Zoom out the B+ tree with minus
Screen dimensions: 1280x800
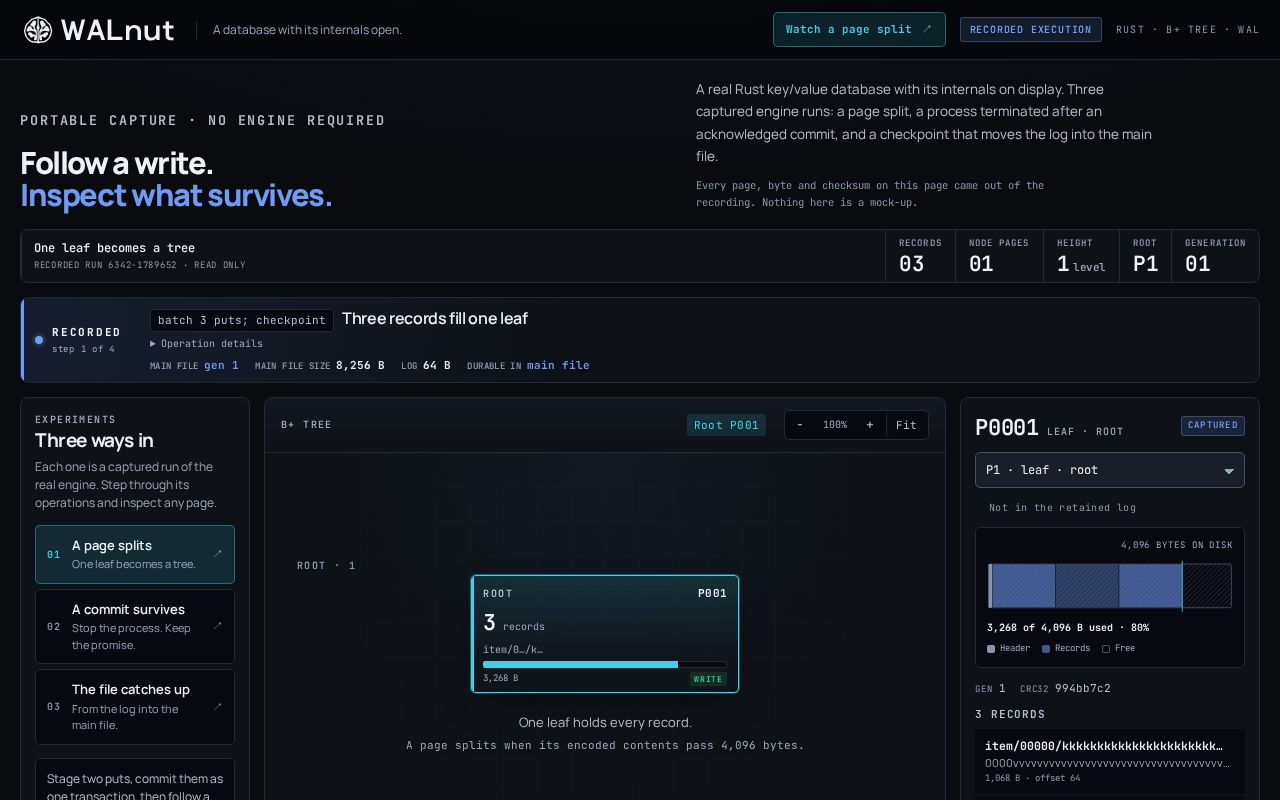click(800, 425)
